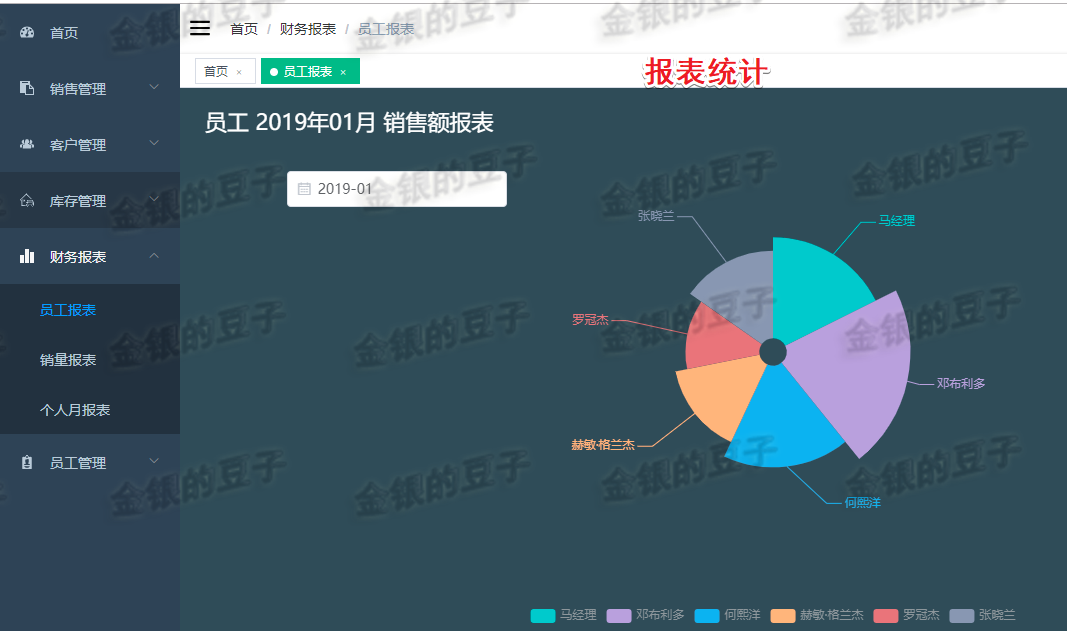Select the 销售管理 sidebar icon

pyautogui.click(x=25, y=88)
